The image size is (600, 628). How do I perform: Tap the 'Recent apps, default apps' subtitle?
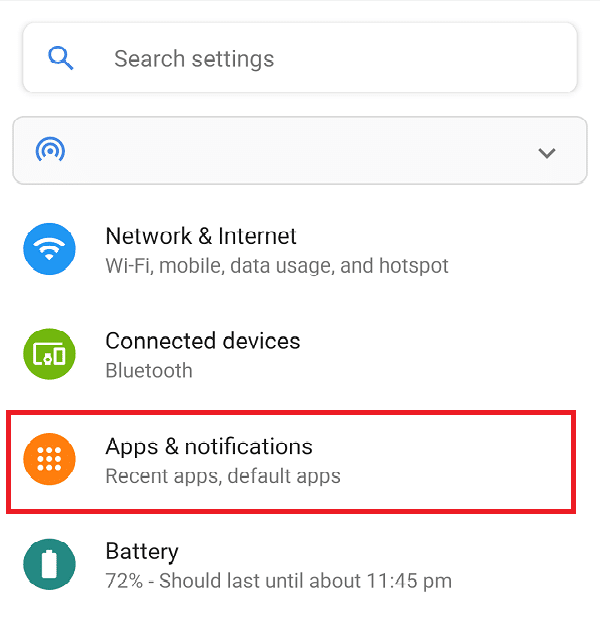pyautogui.click(x=223, y=477)
